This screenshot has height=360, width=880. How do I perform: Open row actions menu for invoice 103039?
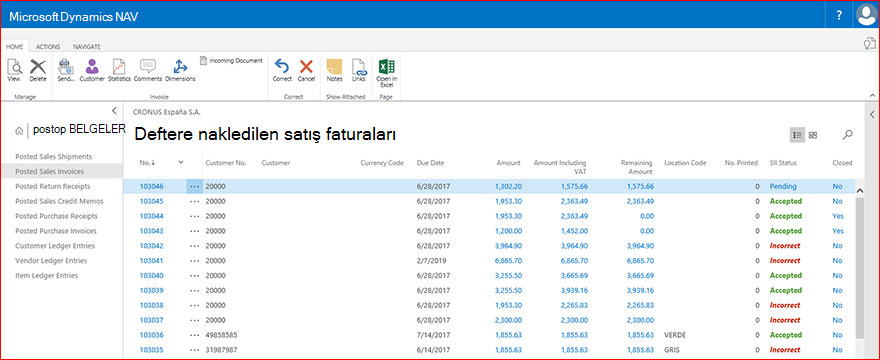pyautogui.click(x=194, y=291)
